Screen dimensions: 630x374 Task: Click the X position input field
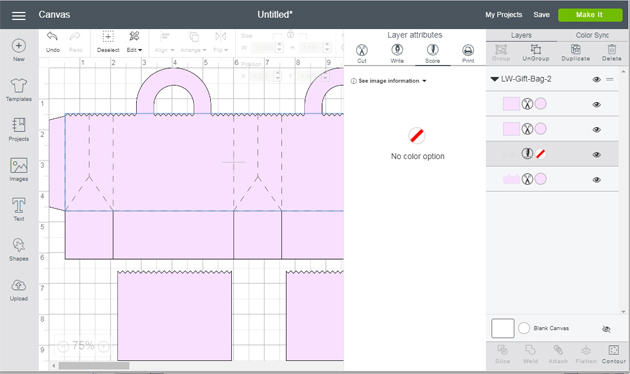pos(261,76)
